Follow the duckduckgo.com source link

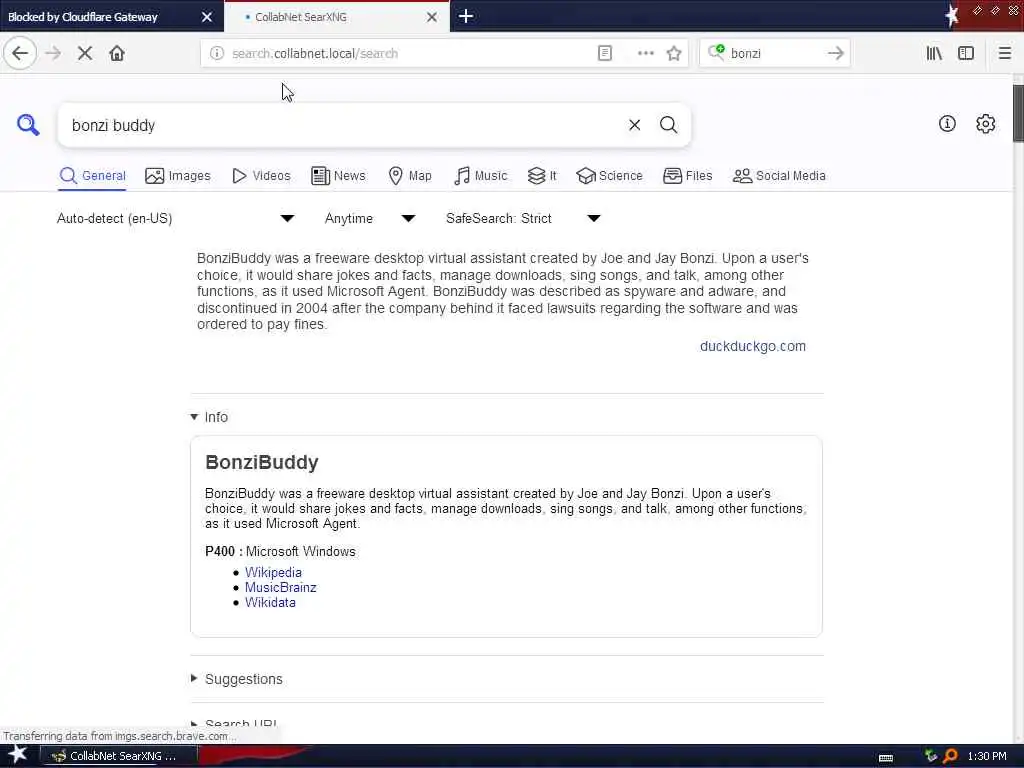pyautogui.click(x=752, y=346)
